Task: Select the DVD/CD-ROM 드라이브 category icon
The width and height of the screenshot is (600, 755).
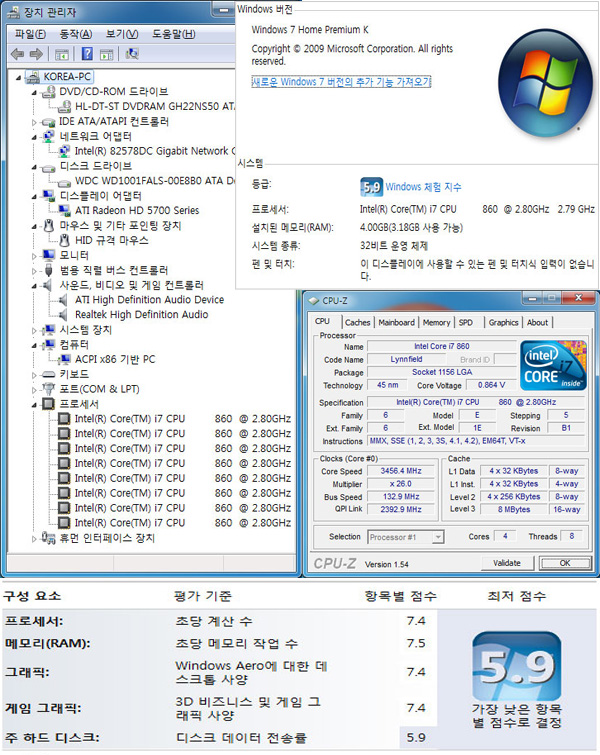Action: (48, 91)
